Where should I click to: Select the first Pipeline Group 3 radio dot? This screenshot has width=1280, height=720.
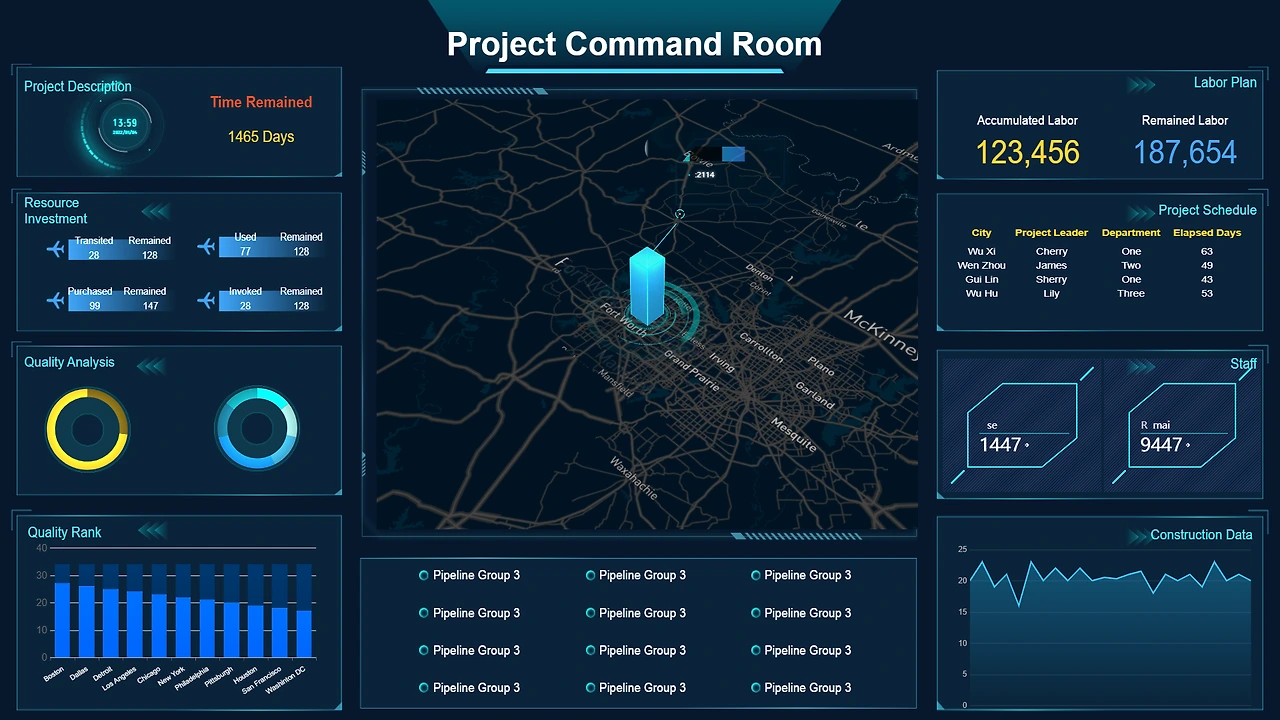(424, 575)
